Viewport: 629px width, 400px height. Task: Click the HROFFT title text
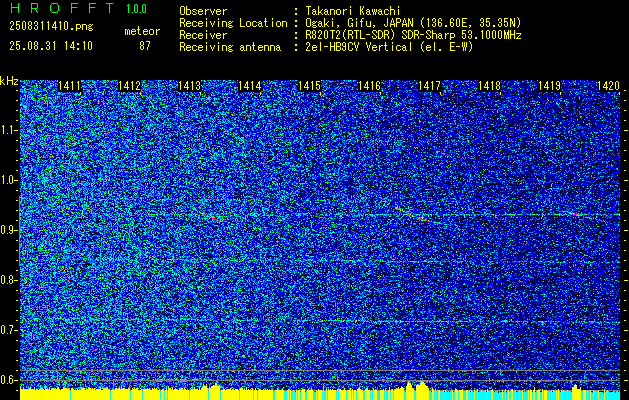point(62,8)
